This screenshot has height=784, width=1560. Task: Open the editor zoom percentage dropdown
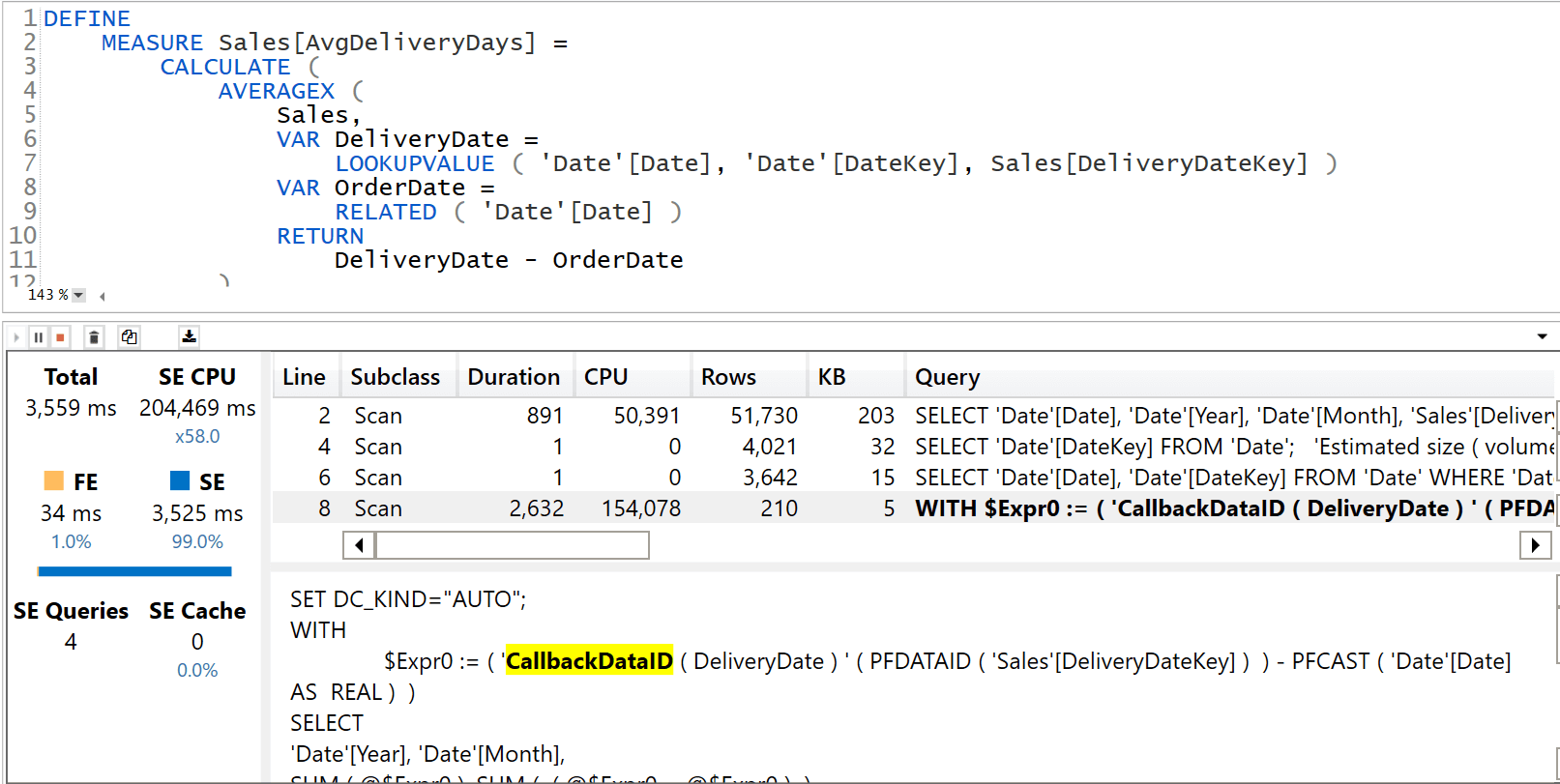pyautogui.click(x=79, y=295)
